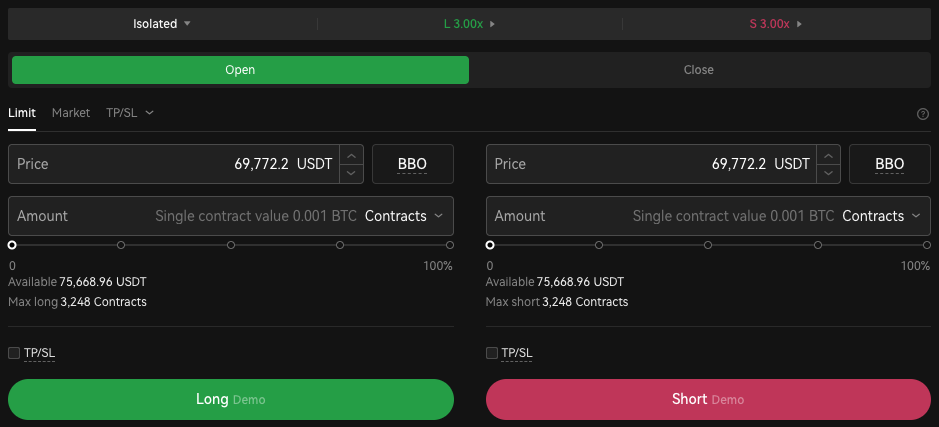
Task: Click the short order Amount input field
Action: 560,216
